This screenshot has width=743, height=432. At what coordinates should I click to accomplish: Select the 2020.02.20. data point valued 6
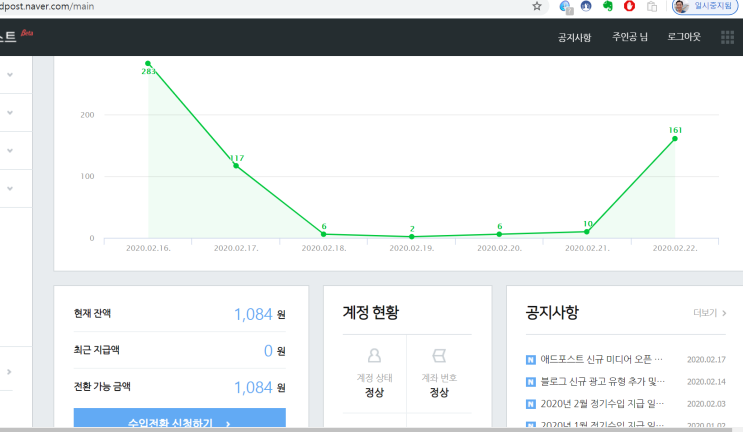pyautogui.click(x=499, y=234)
